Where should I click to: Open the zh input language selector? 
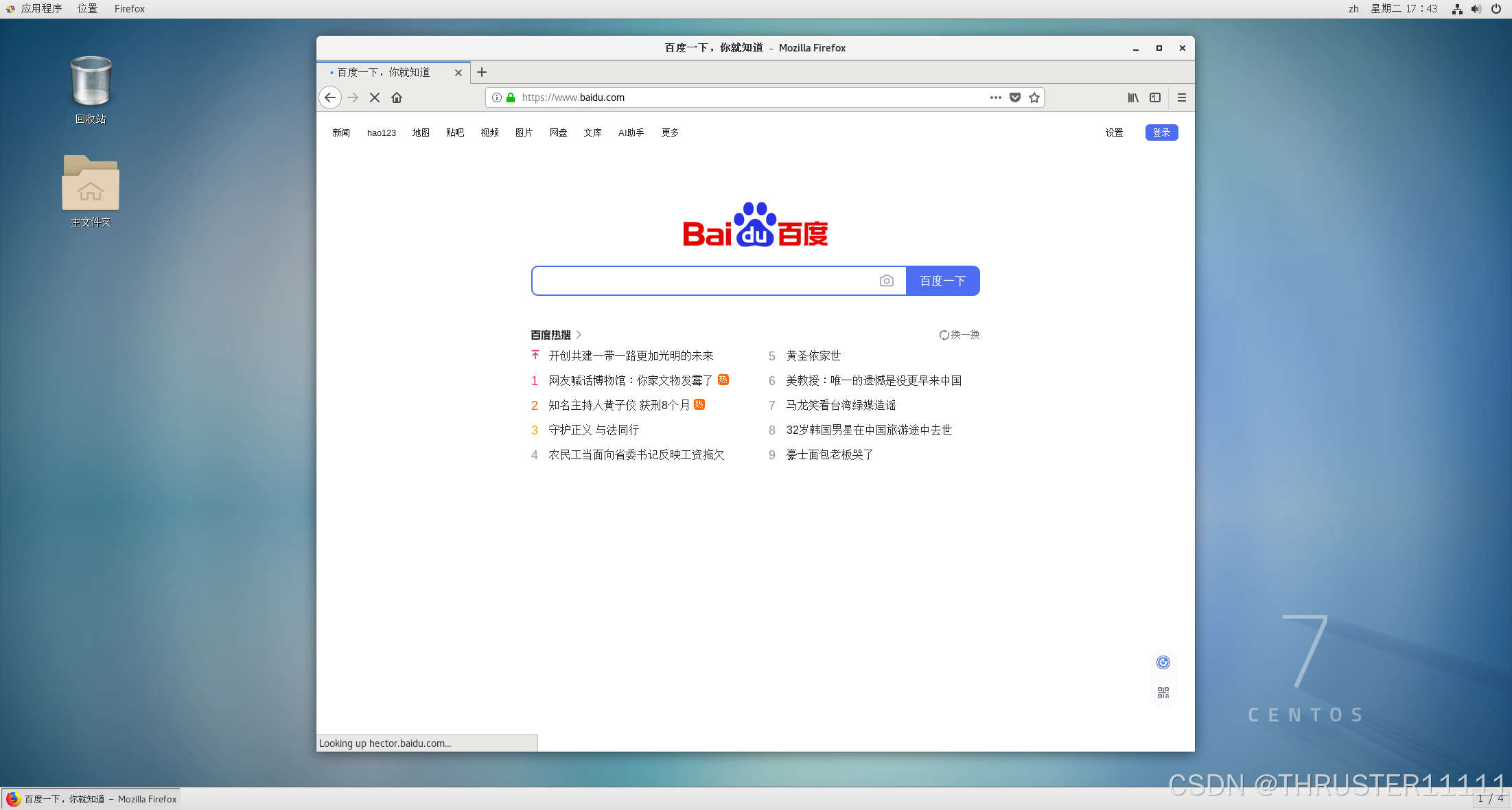pos(1353,9)
